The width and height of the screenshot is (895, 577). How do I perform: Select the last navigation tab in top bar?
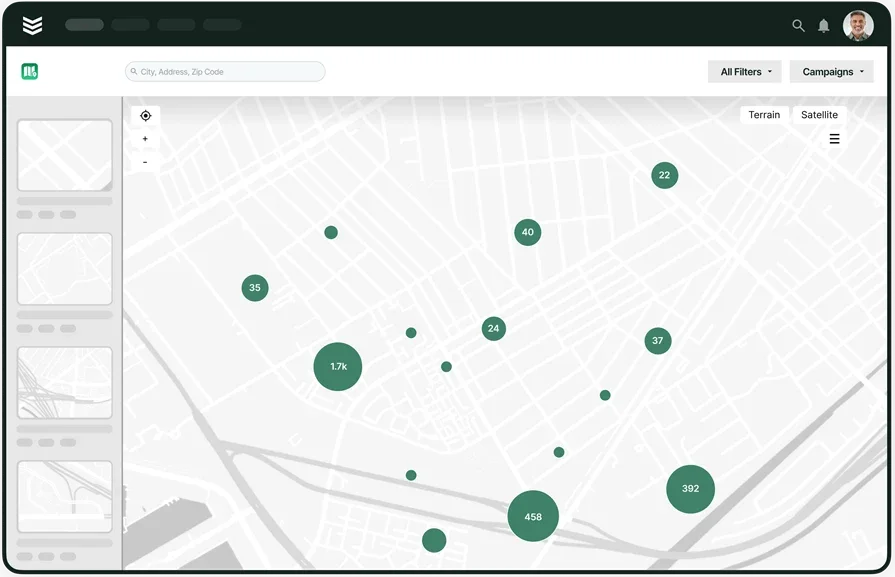(222, 24)
